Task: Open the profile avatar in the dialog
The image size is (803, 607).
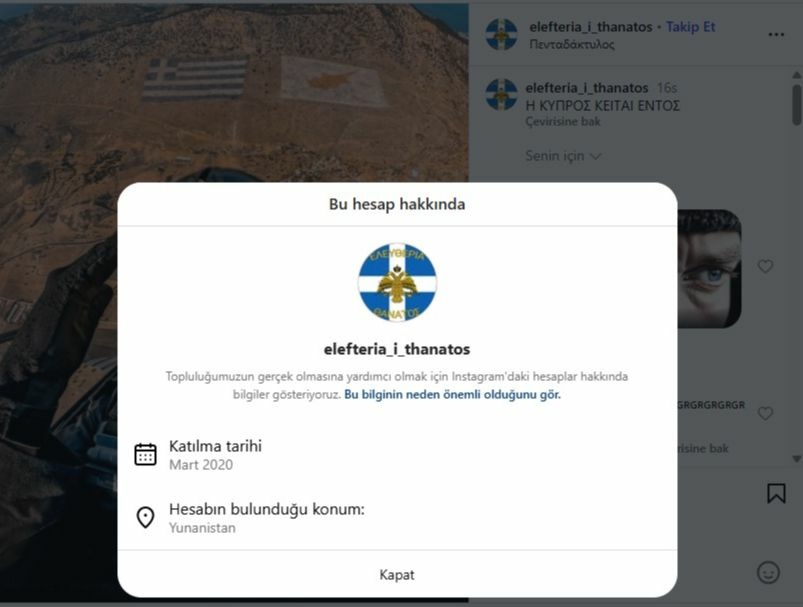Action: (397, 282)
